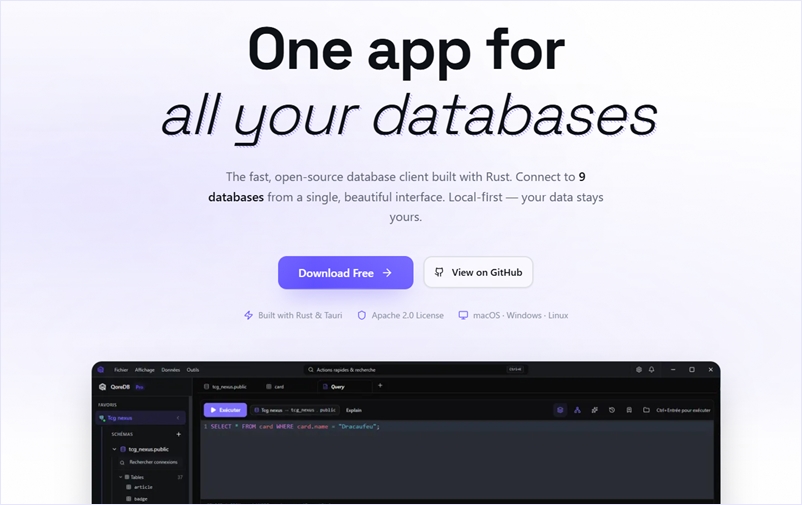This screenshot has height=505, width=802.
Task: Collapse the Tables tree node
Action: coord(121,477)
